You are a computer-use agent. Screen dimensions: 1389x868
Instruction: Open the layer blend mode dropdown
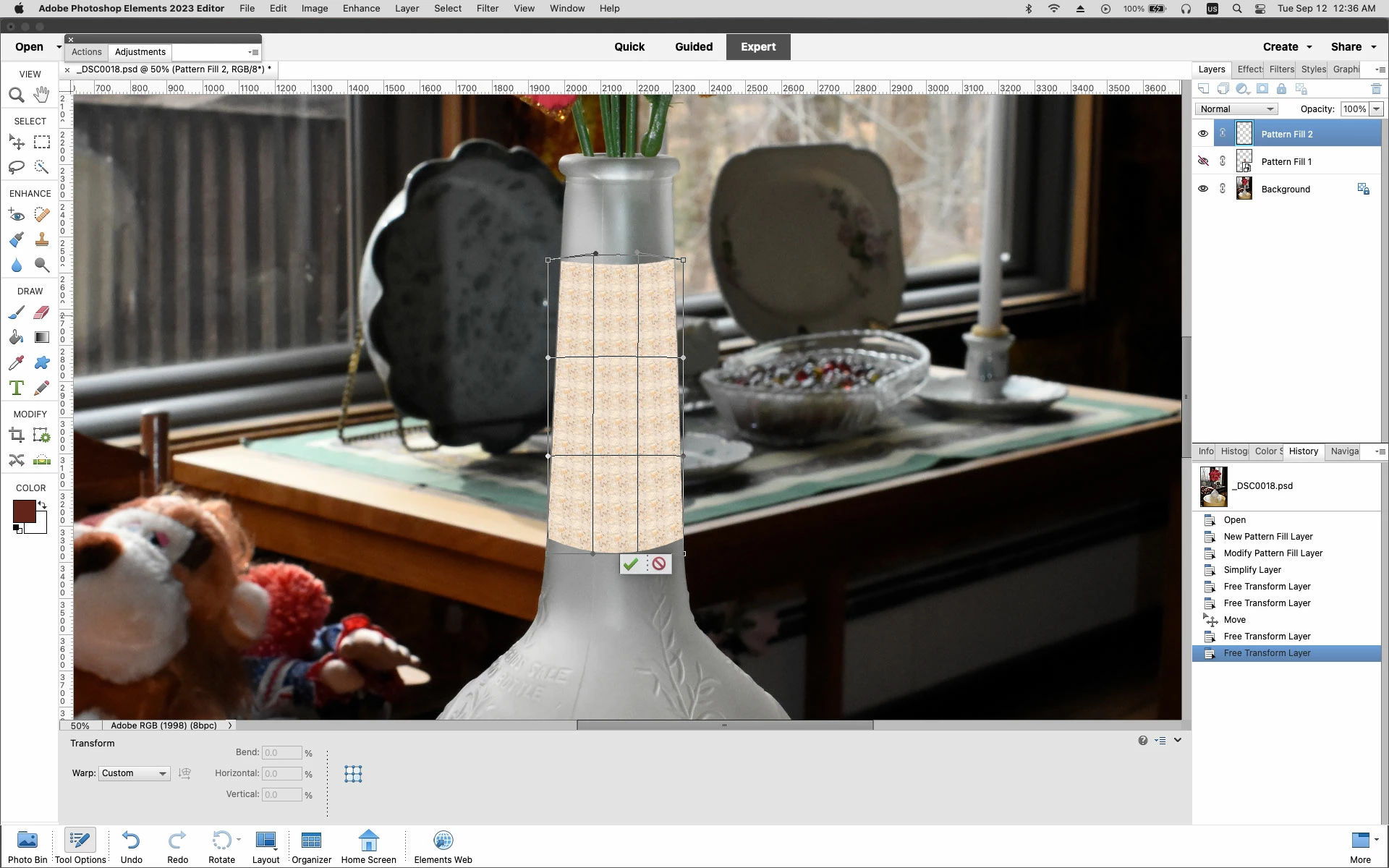pos(1236,109)
